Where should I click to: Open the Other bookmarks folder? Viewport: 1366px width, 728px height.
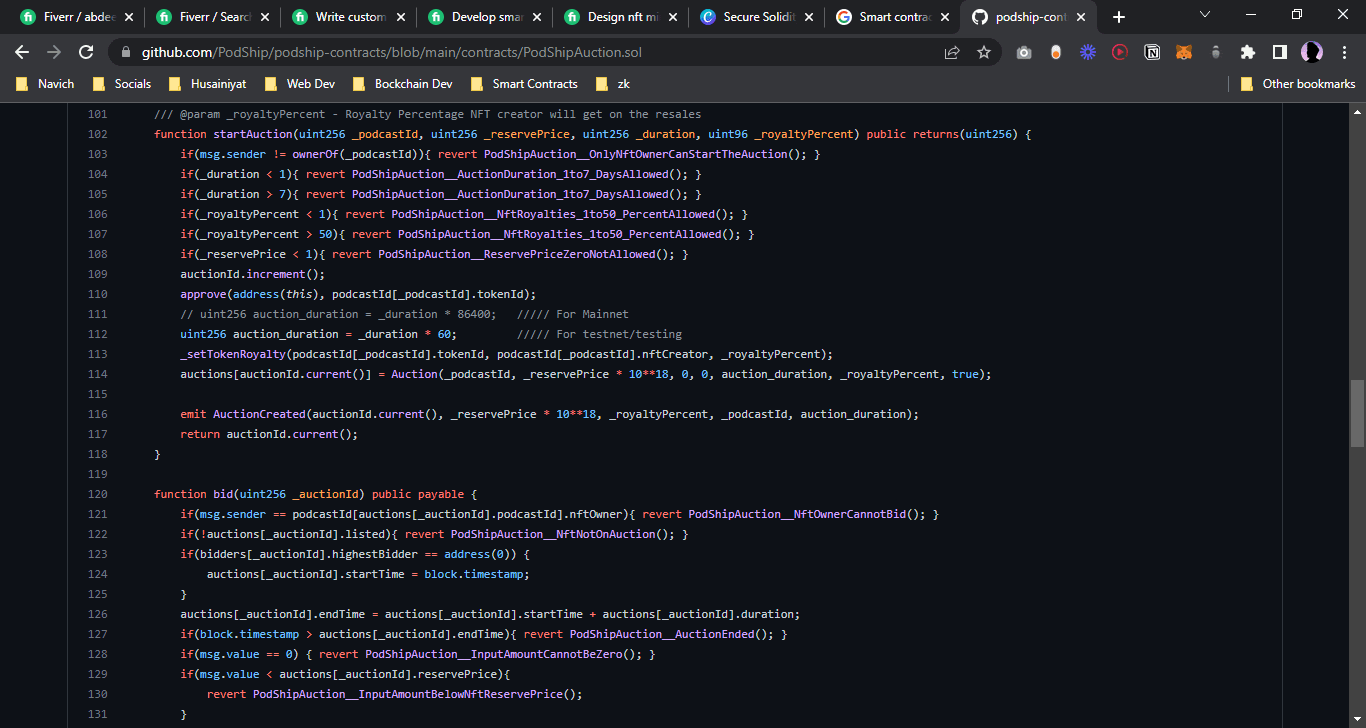click(x=1298, y=84)
